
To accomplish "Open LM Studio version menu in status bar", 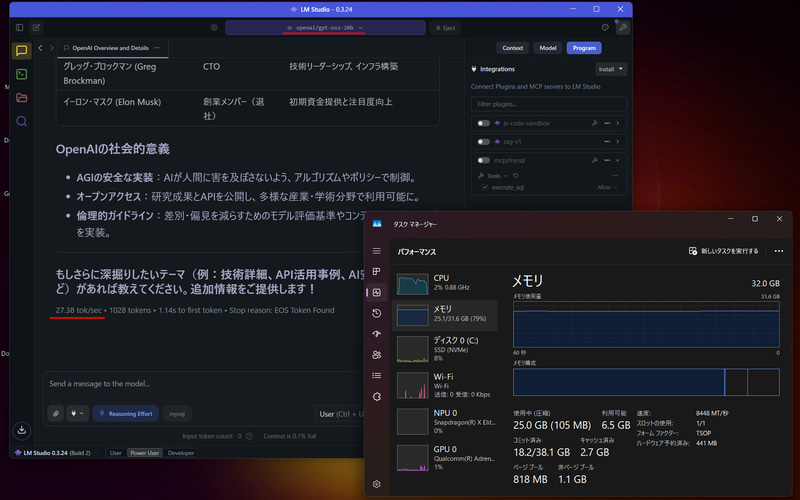I will (x=55, y=453).
